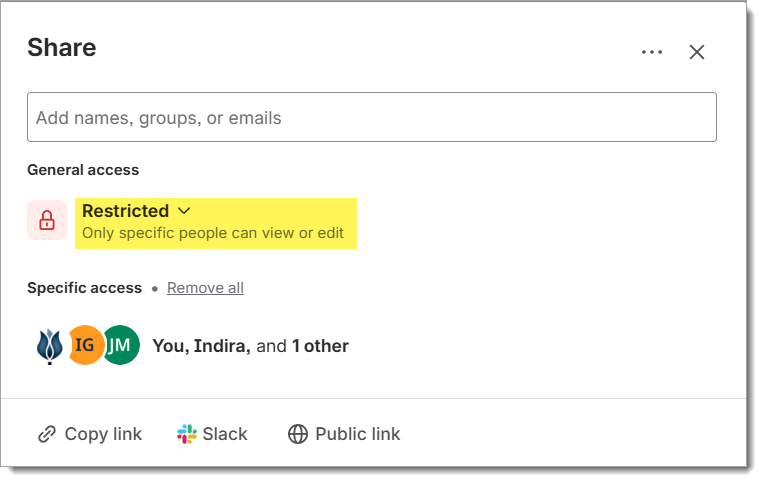Click the Share dialog title

(62, 47)
